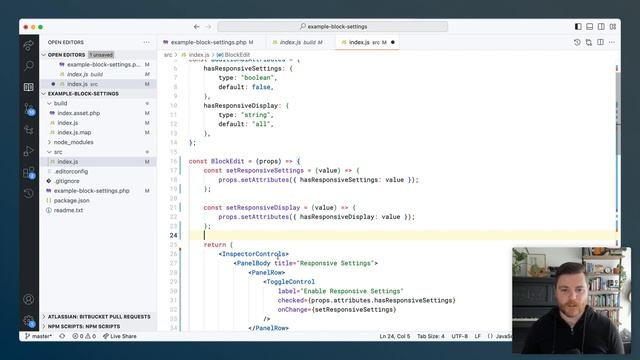The height and width of the screenshot is (360, 640).
Task: Click the index.js breadcrumb segment
Action: [x=195, y=55]
